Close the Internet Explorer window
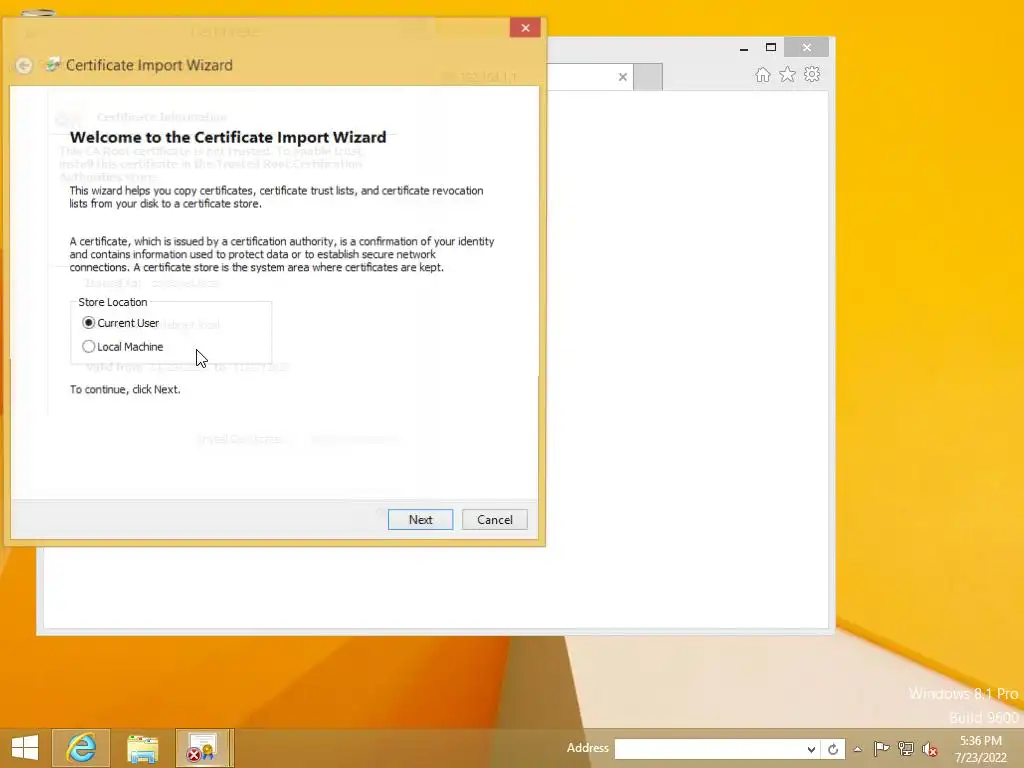The height and width of the screenshot is (768, 1024). click(x=807, y=48)
